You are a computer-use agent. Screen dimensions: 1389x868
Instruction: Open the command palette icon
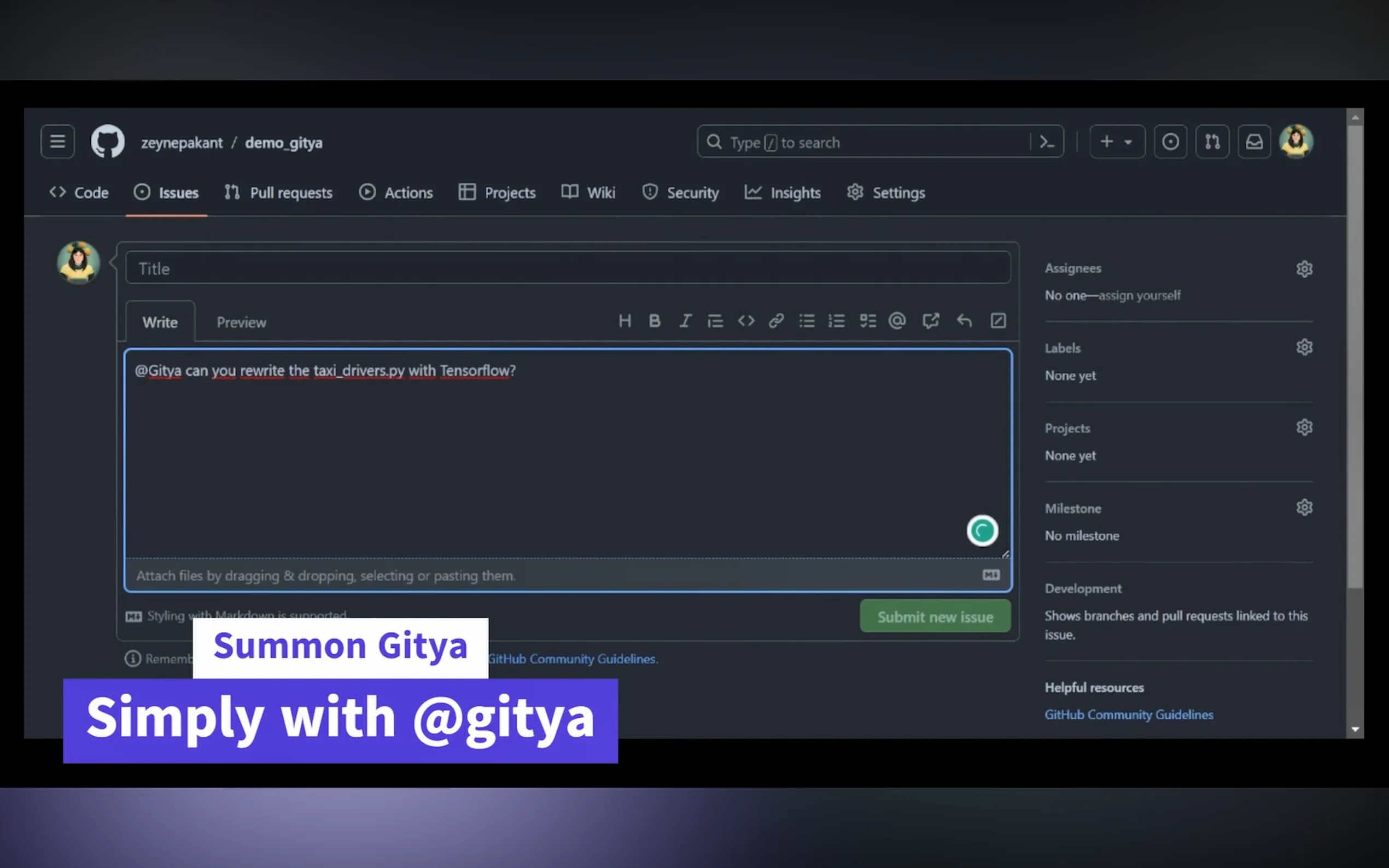[x=1047, y=142]
